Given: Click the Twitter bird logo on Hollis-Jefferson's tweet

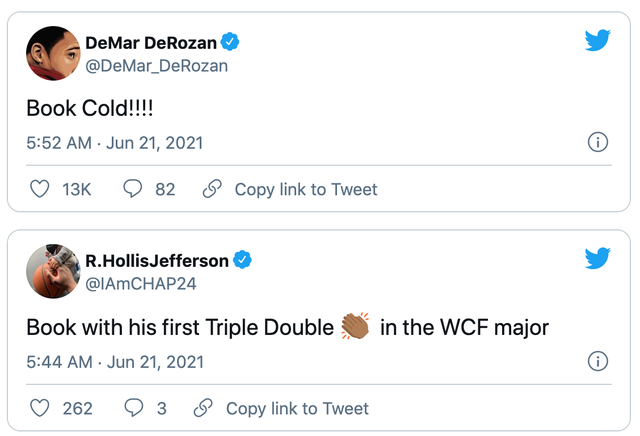Looking at the screenshot, I should [597, 258].
